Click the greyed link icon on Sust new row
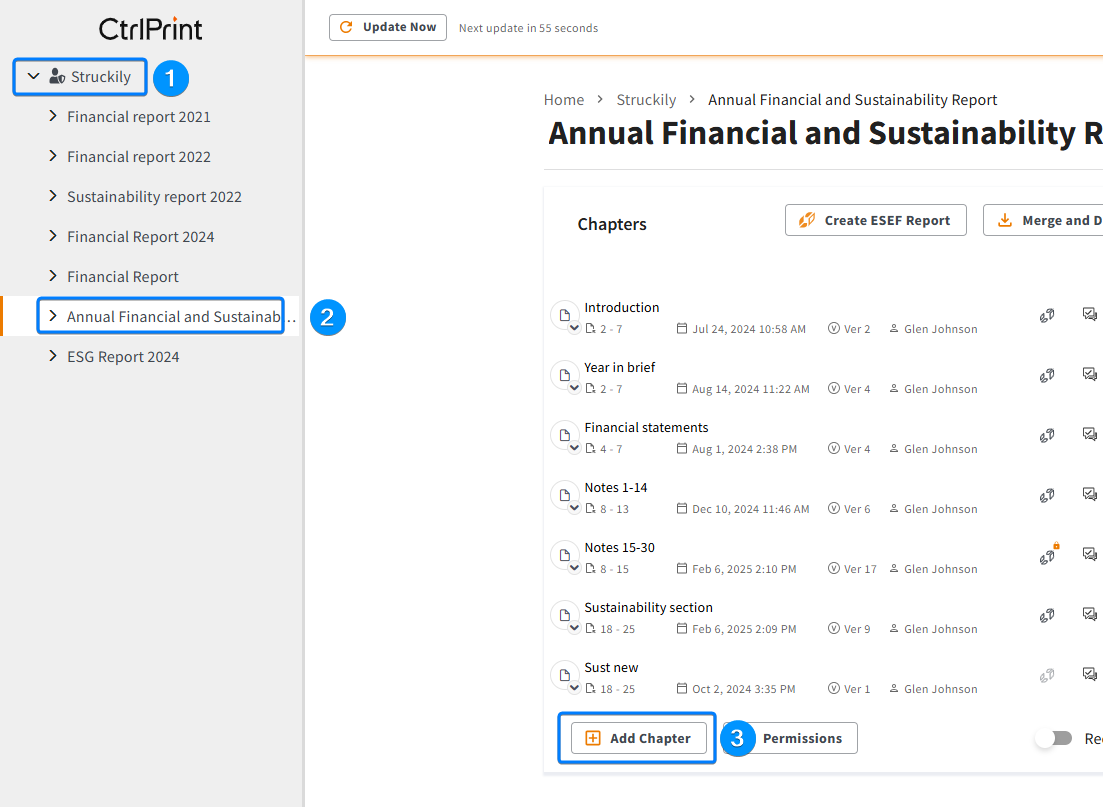Screen dimensions: 1103x807 1047,675
